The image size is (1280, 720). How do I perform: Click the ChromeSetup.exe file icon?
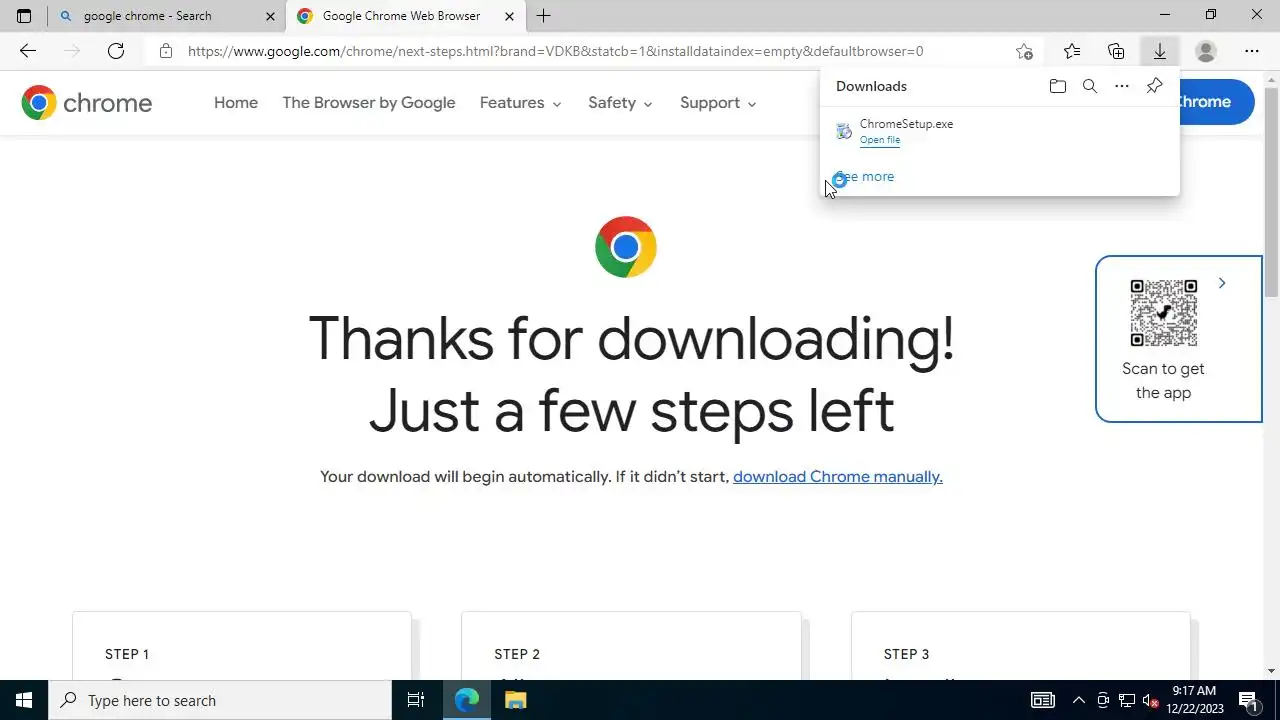pyautogui.click(x=844, y=131)
